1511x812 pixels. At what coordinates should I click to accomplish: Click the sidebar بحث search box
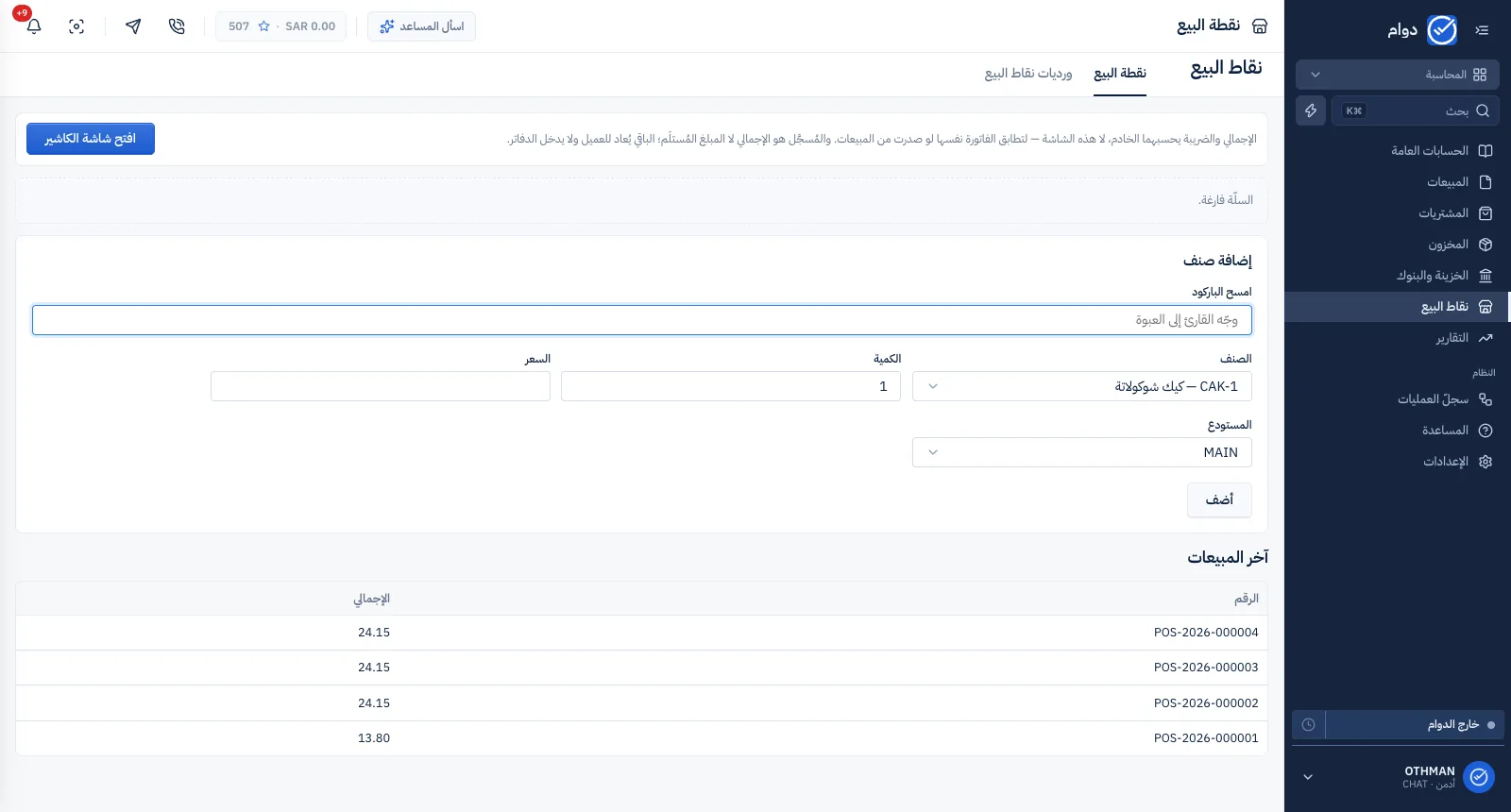pyautogui.click(x=1416, y=110)
